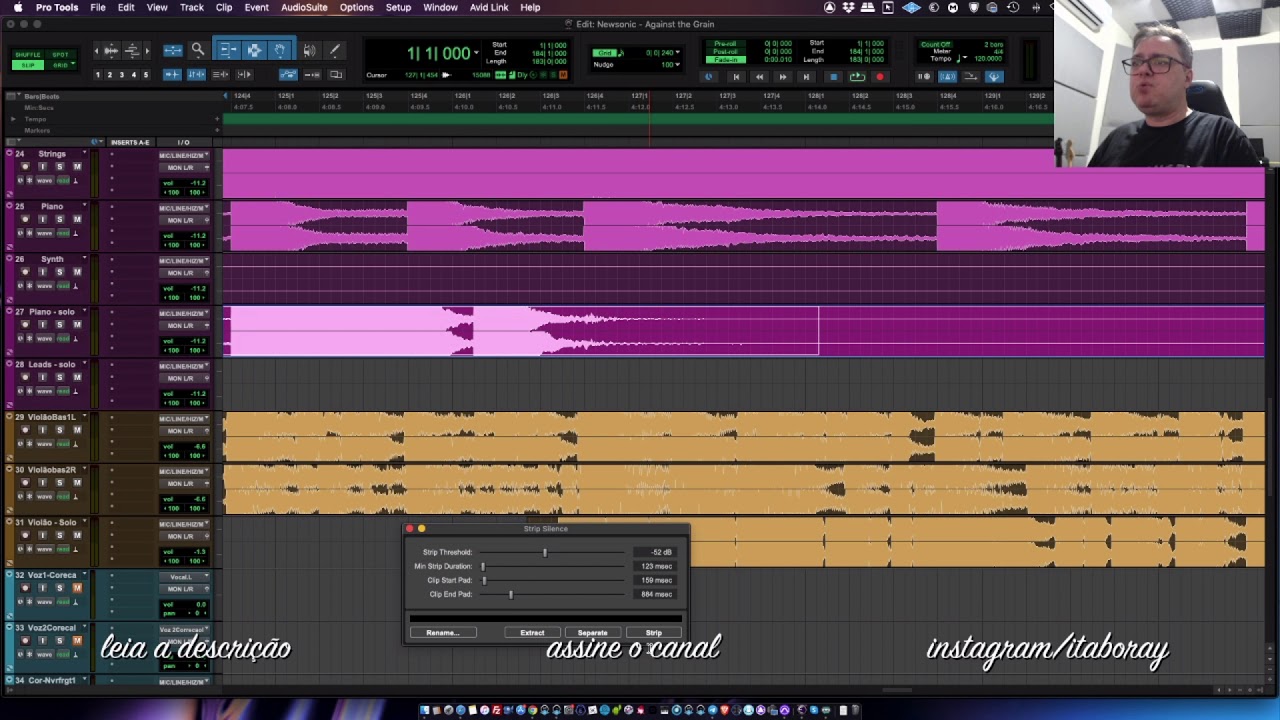The image size is (1280, 720).
Task: Click the horizontal zoom waveform icon
Action: click(x=110, y=50)
